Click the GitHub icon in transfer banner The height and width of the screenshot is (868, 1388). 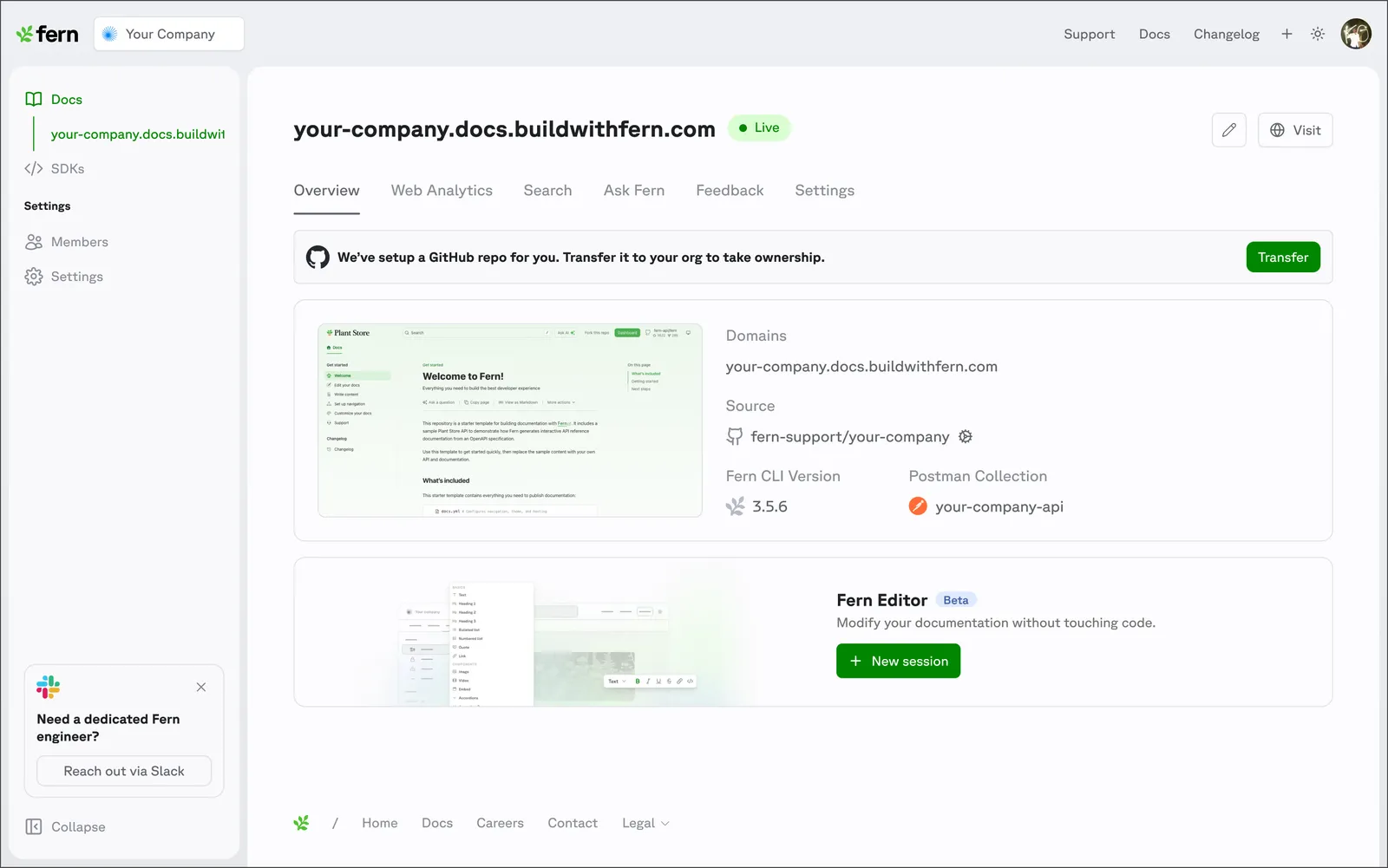(x=318, y=258)
